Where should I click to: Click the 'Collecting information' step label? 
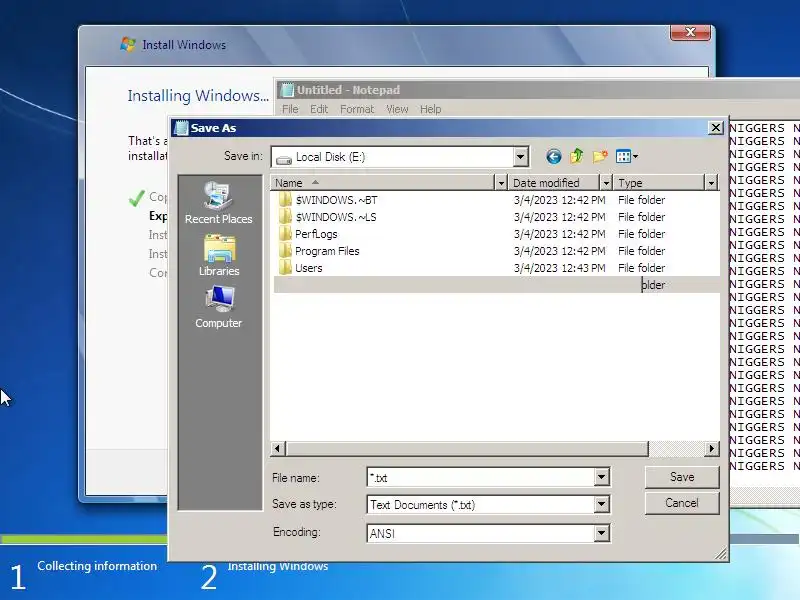tap(97, 566)
